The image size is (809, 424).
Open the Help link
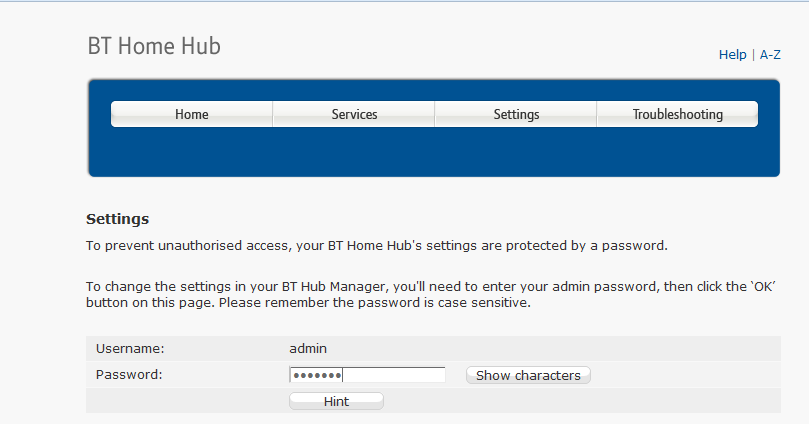pyautogui.click(x=732, y=55)
